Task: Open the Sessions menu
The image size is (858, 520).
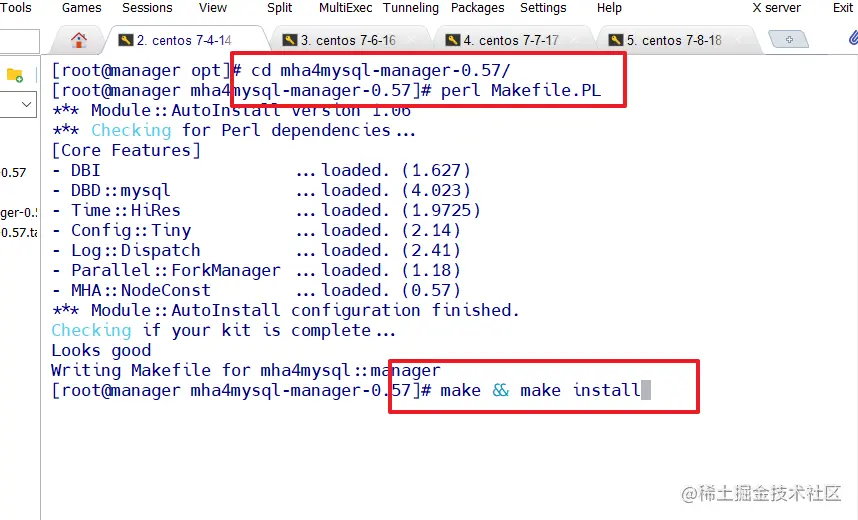Action: click(147, 8)
